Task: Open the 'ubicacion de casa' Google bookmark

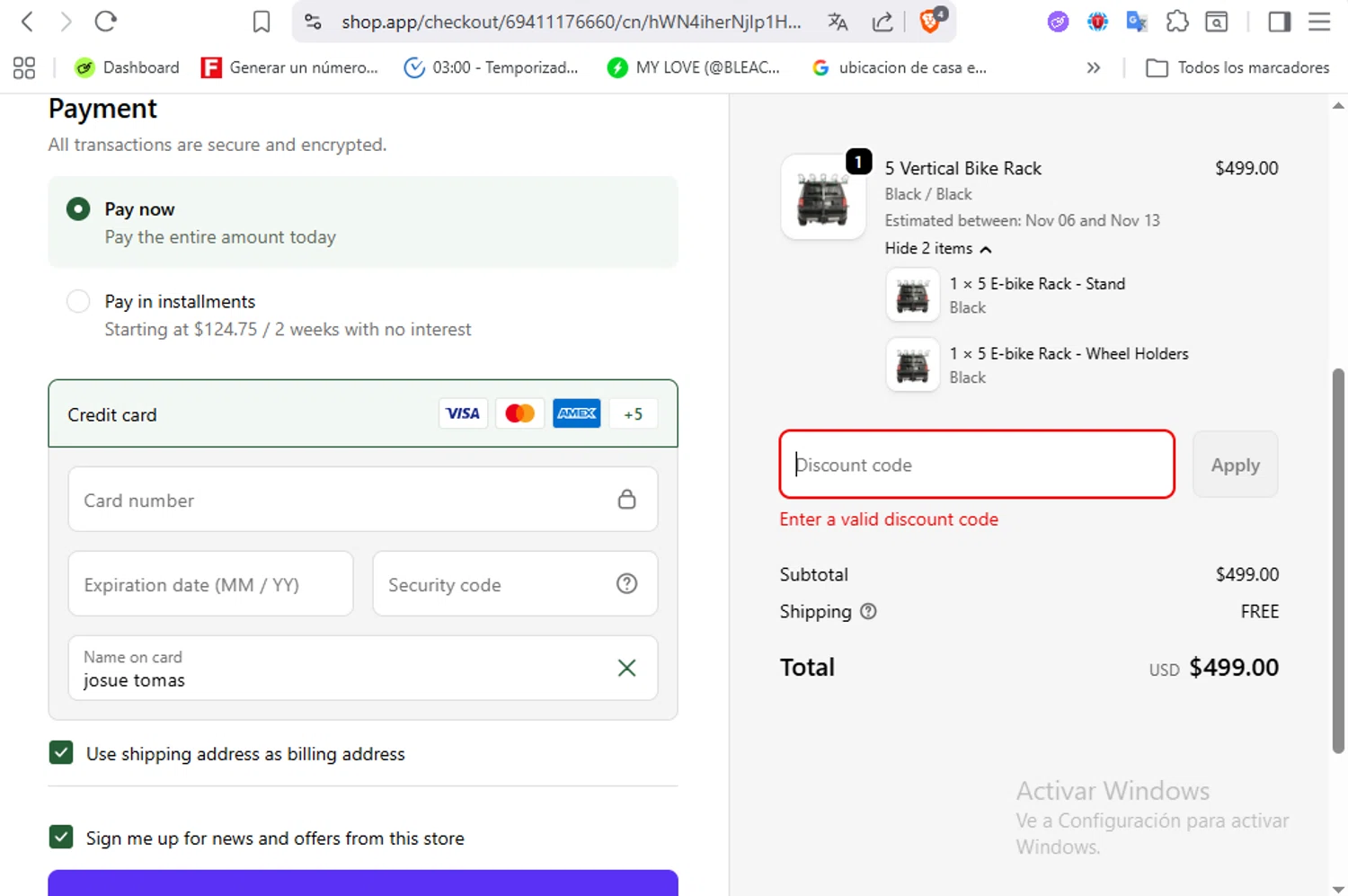Action: click(x=899, y=67)
